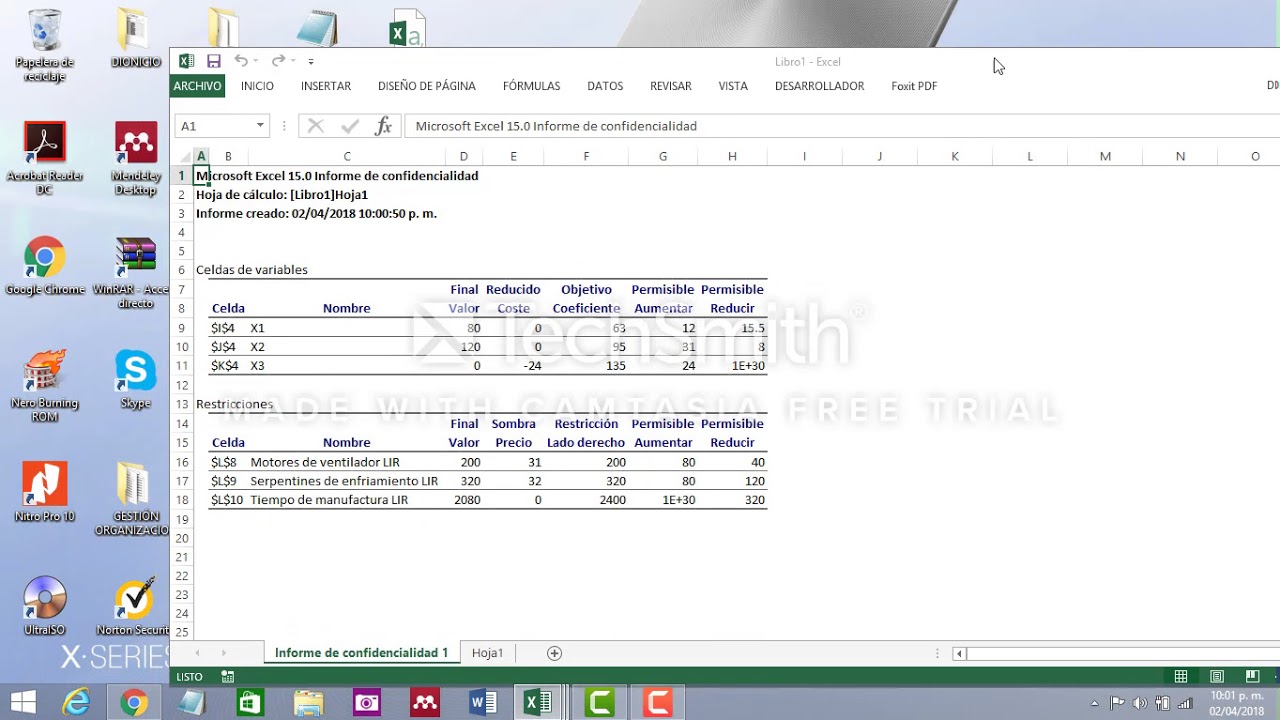Switch to Normal view icon
The width and height of the screenshot is (1280, 720).
click(1181, 677)
